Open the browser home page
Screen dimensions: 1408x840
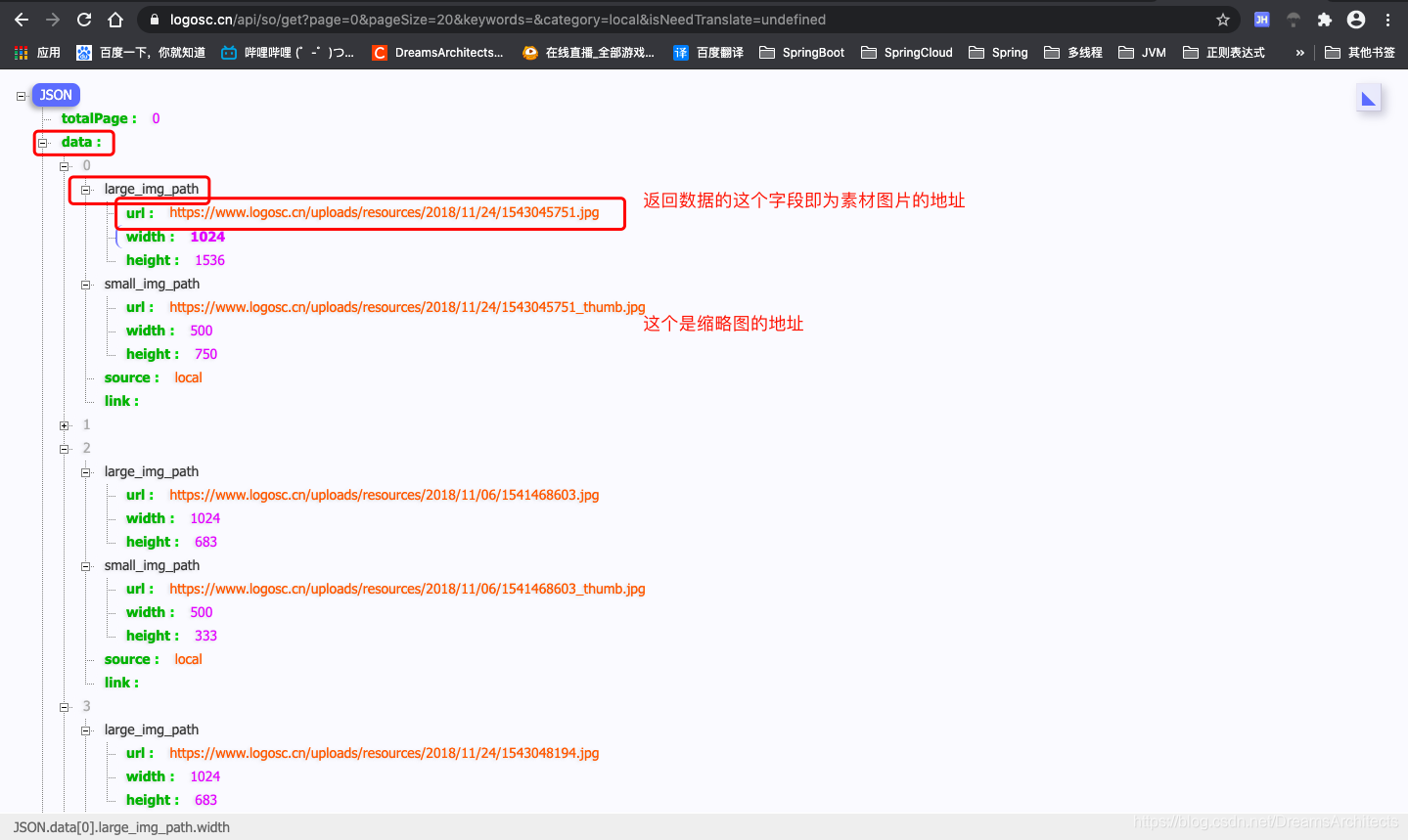pyautogui.click(x=115, y=20)
